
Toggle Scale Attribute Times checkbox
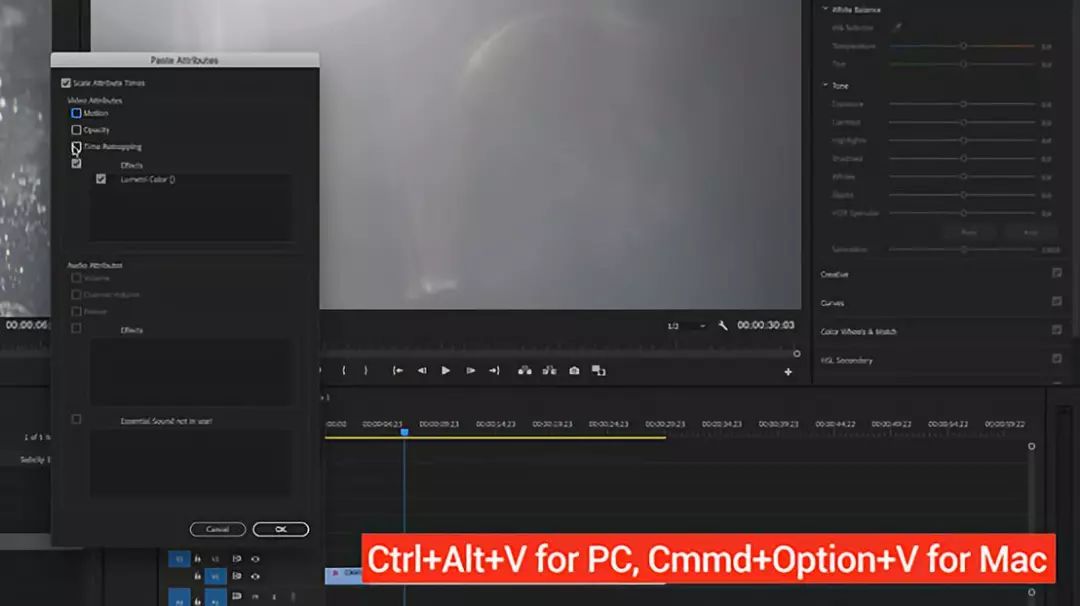[66, 83]
